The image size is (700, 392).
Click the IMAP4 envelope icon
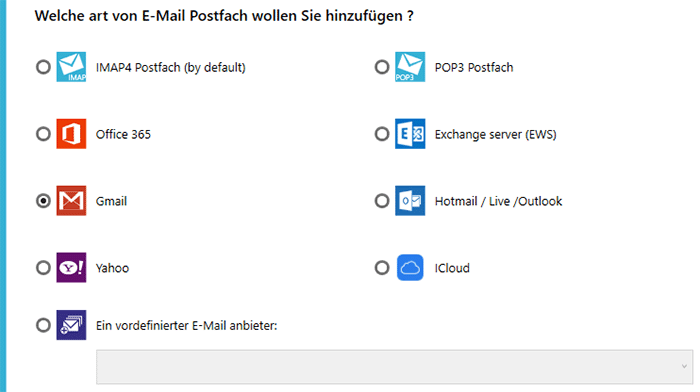point(71,67)
